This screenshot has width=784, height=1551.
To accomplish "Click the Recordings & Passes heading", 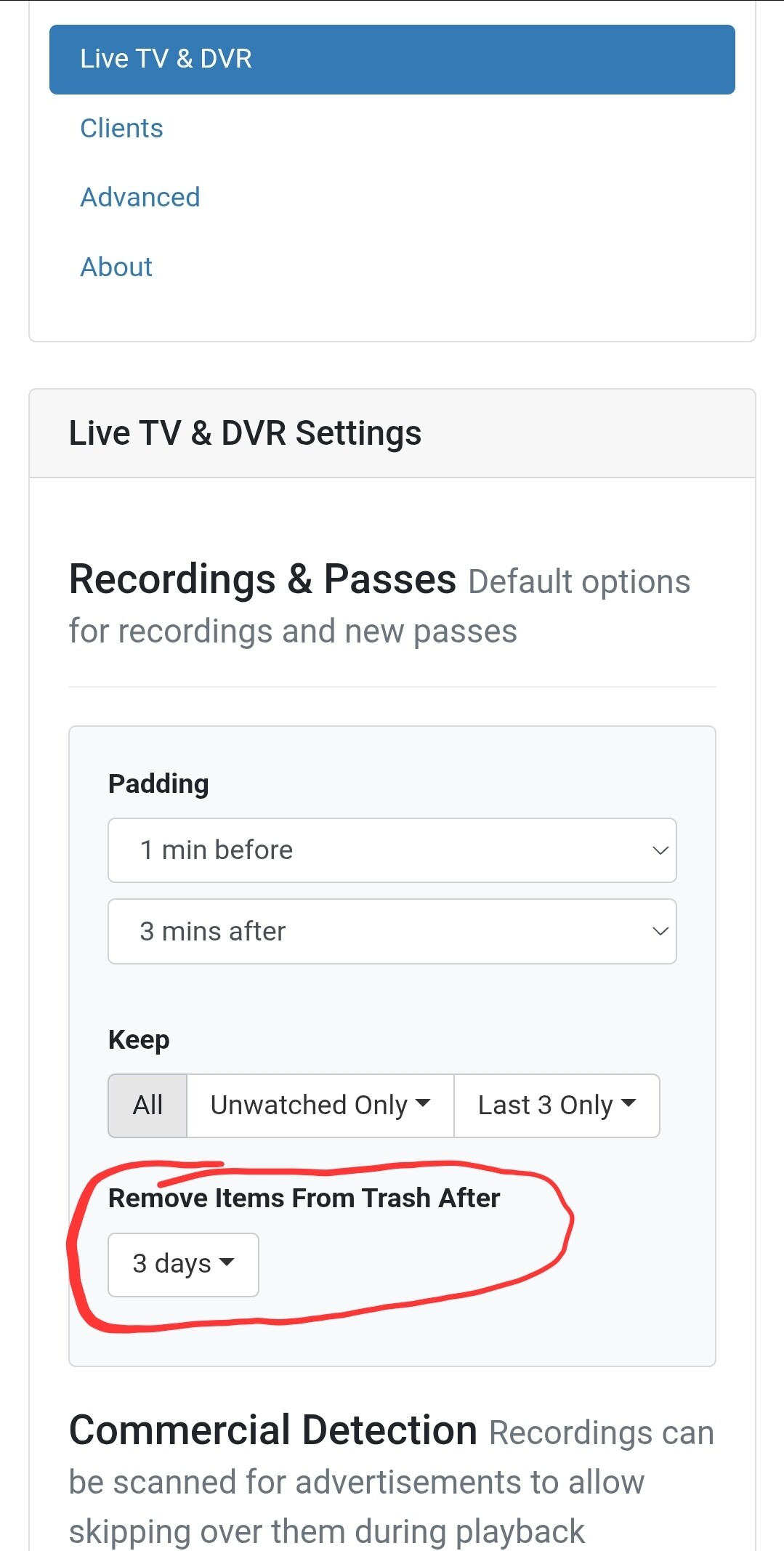I will [x=262, y=579].
